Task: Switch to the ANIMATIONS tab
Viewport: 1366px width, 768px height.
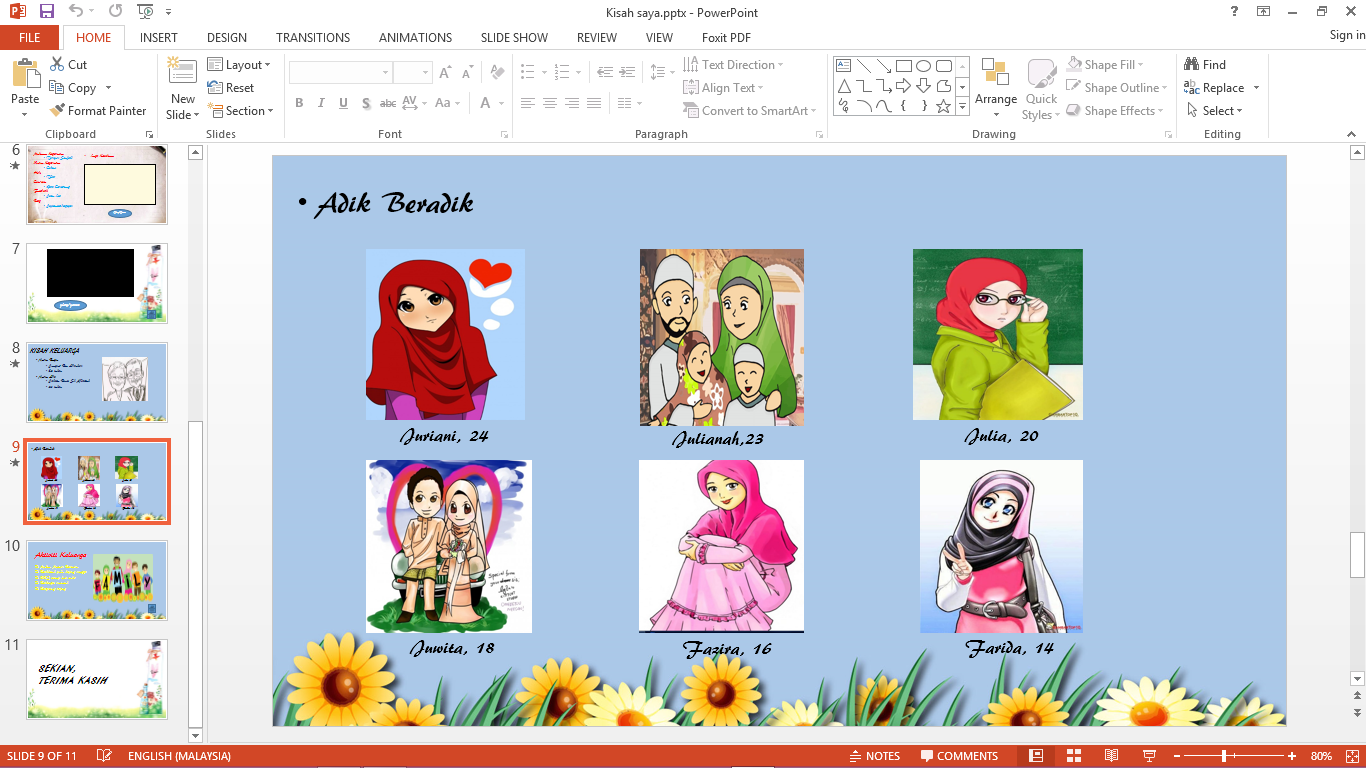Action: 416,38
